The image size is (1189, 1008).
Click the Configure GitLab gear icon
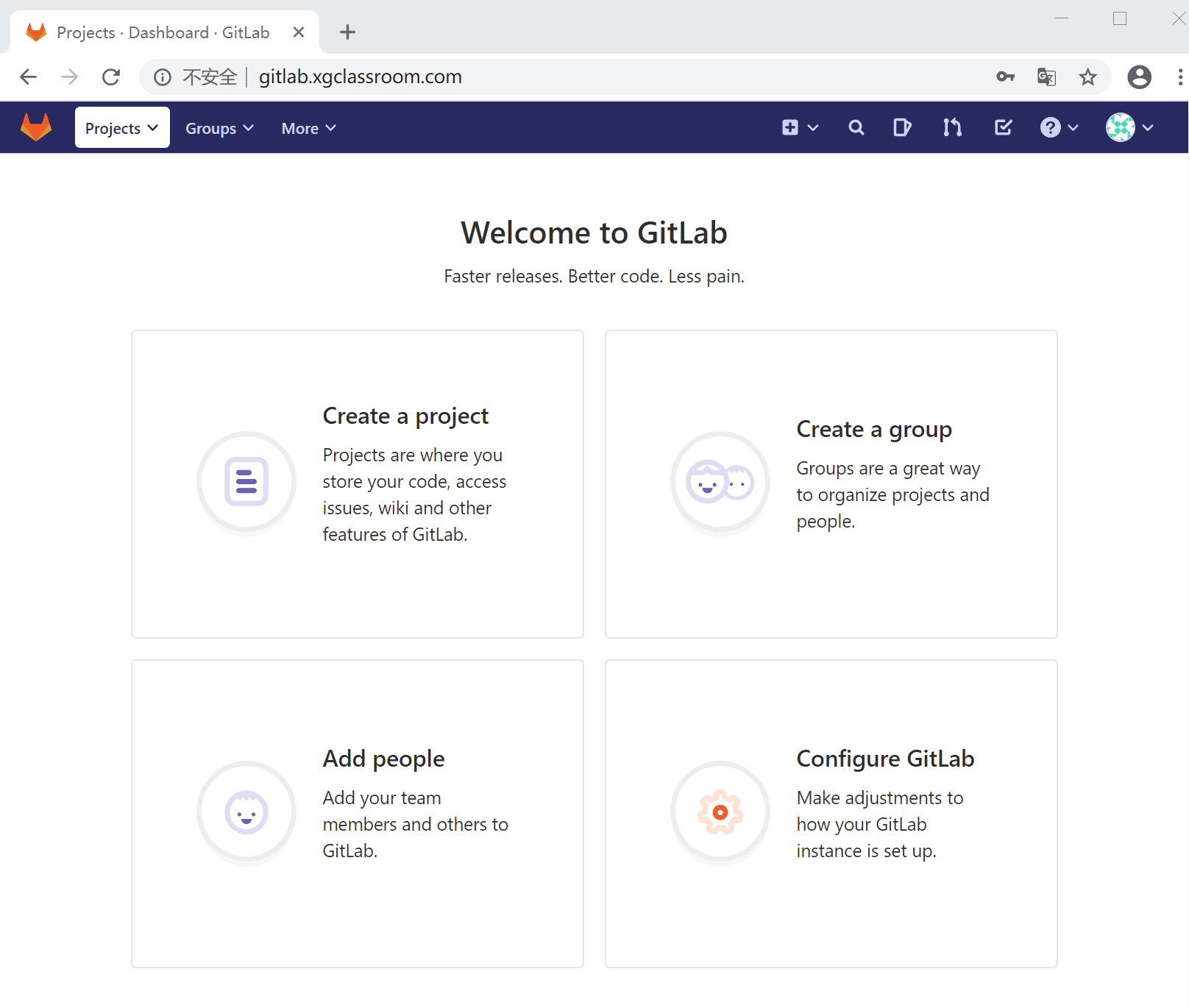pos(720,811)
